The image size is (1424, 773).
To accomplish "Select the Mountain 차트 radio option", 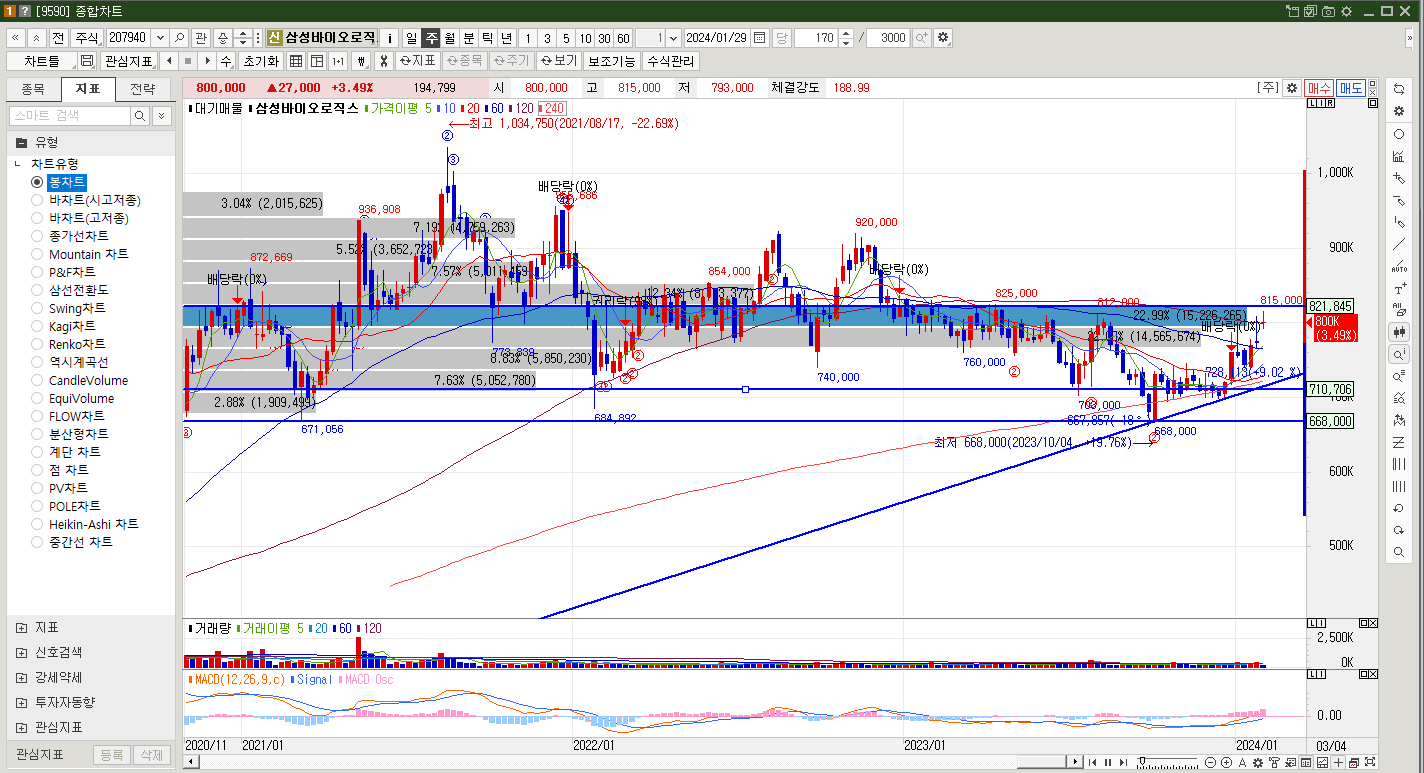I will click(38, 254).
